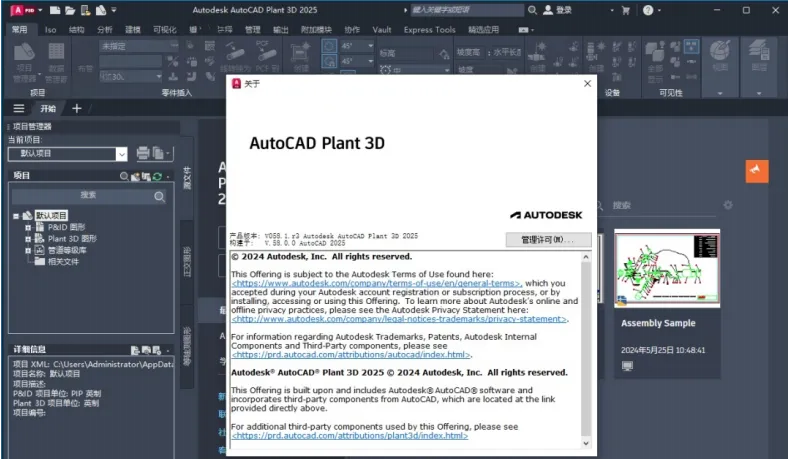
Task: Click the About dialog scroll up arrow
Action: pos(586,257)
